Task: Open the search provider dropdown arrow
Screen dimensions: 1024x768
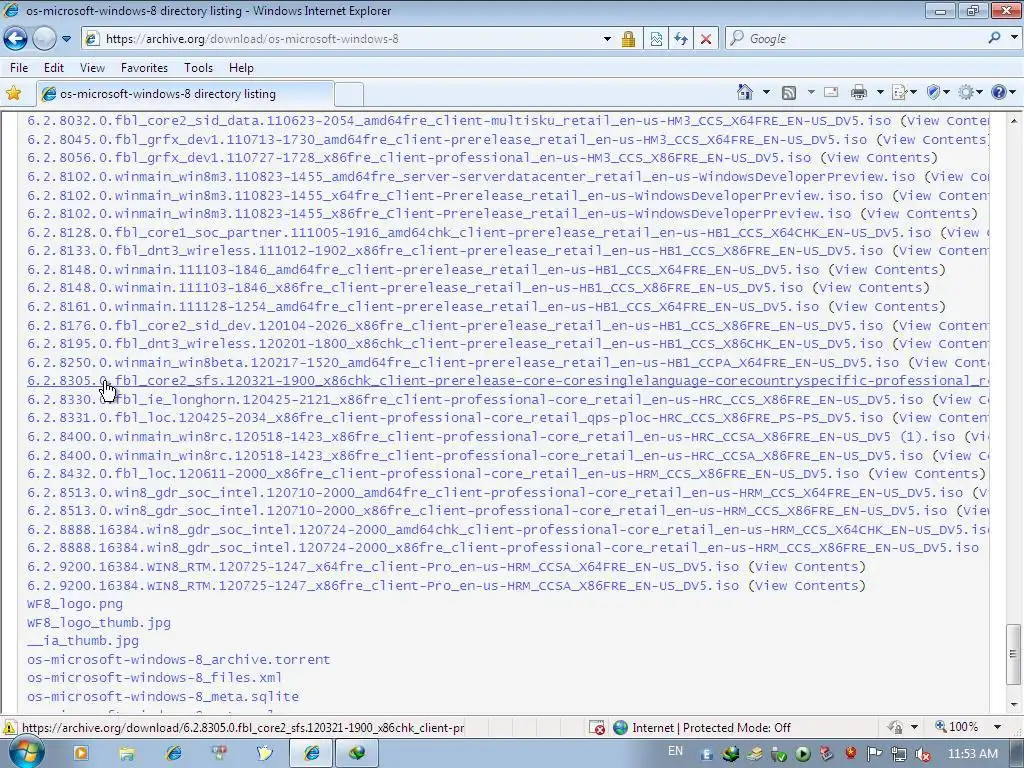Action: tap(1014, 38)
